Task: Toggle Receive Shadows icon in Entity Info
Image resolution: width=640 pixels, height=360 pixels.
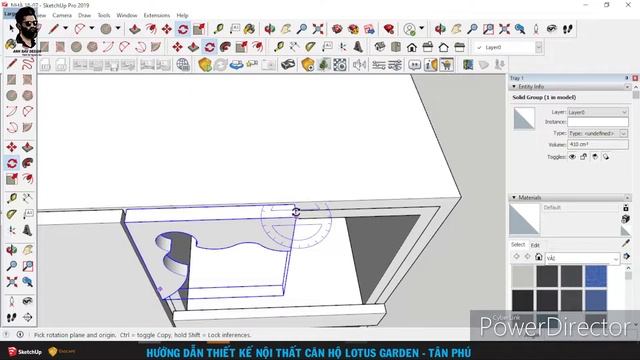Action: coord(606,157)
